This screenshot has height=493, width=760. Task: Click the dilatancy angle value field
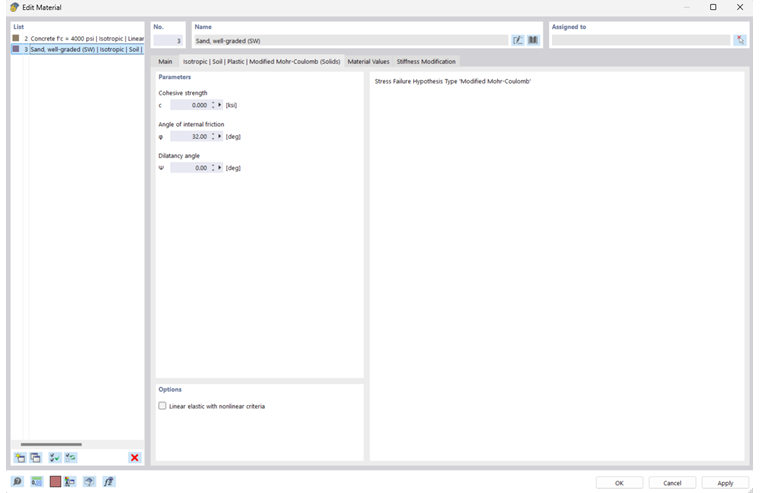pyautogui.click(x=190, y=168)
